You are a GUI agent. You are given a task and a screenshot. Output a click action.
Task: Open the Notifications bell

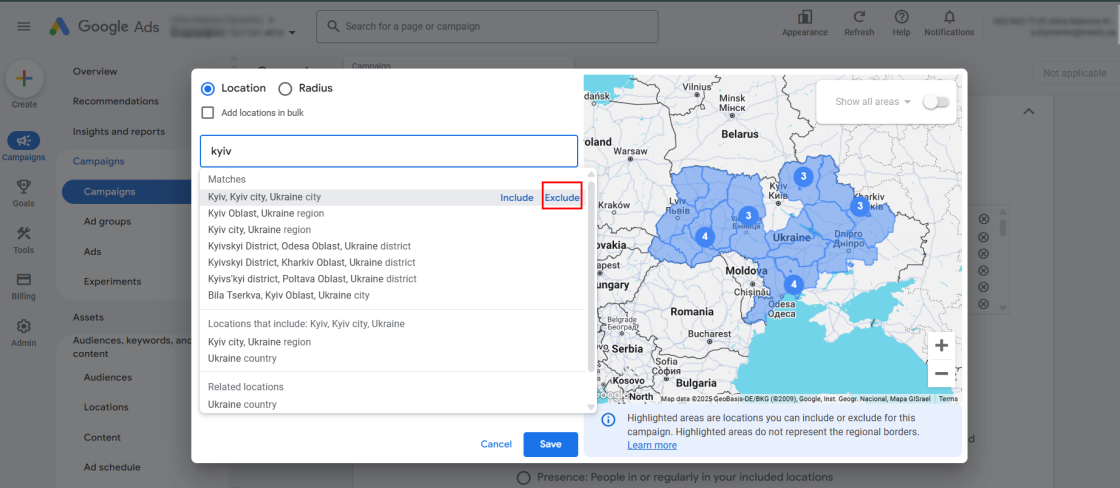point(949,16)
